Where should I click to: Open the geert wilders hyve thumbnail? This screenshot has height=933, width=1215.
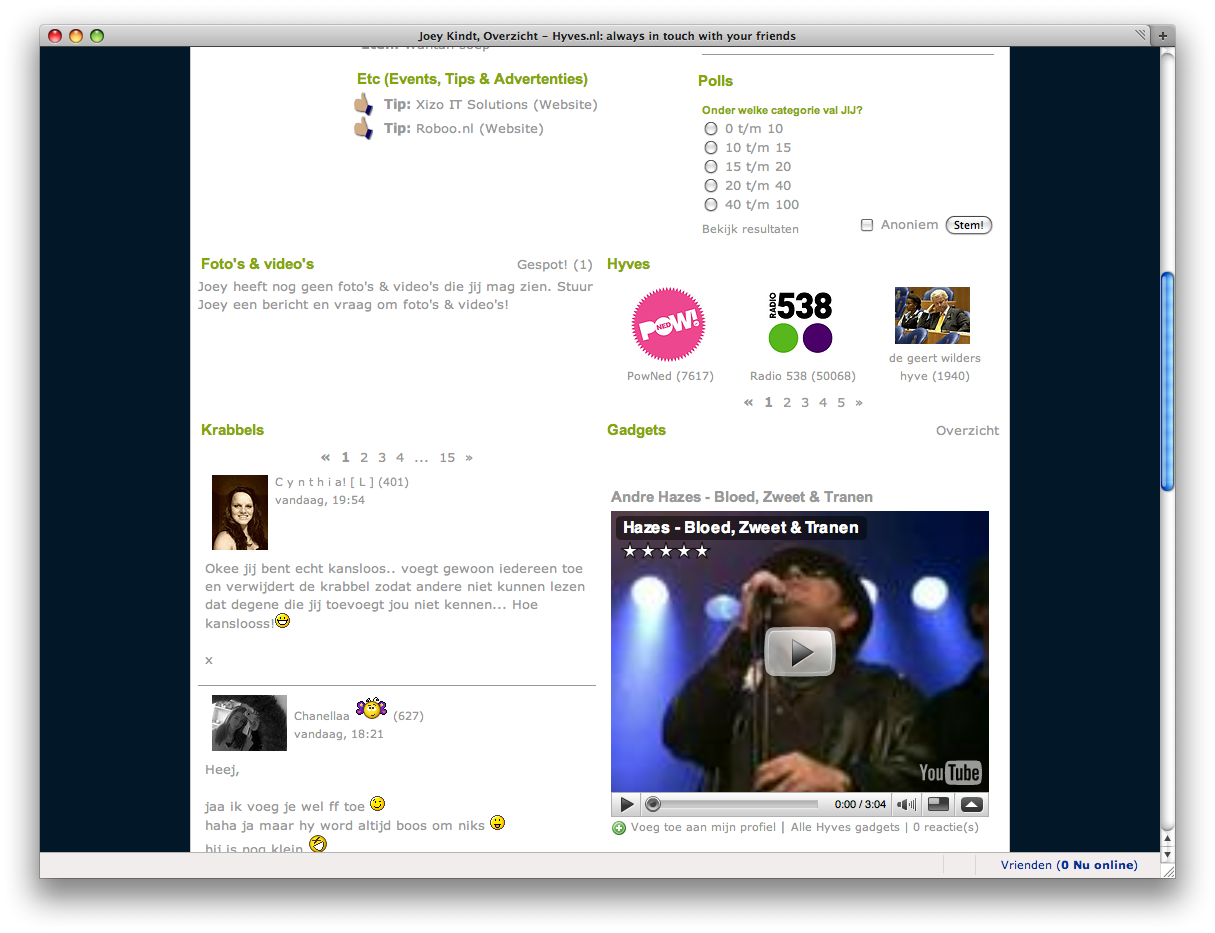pos(932,316)
